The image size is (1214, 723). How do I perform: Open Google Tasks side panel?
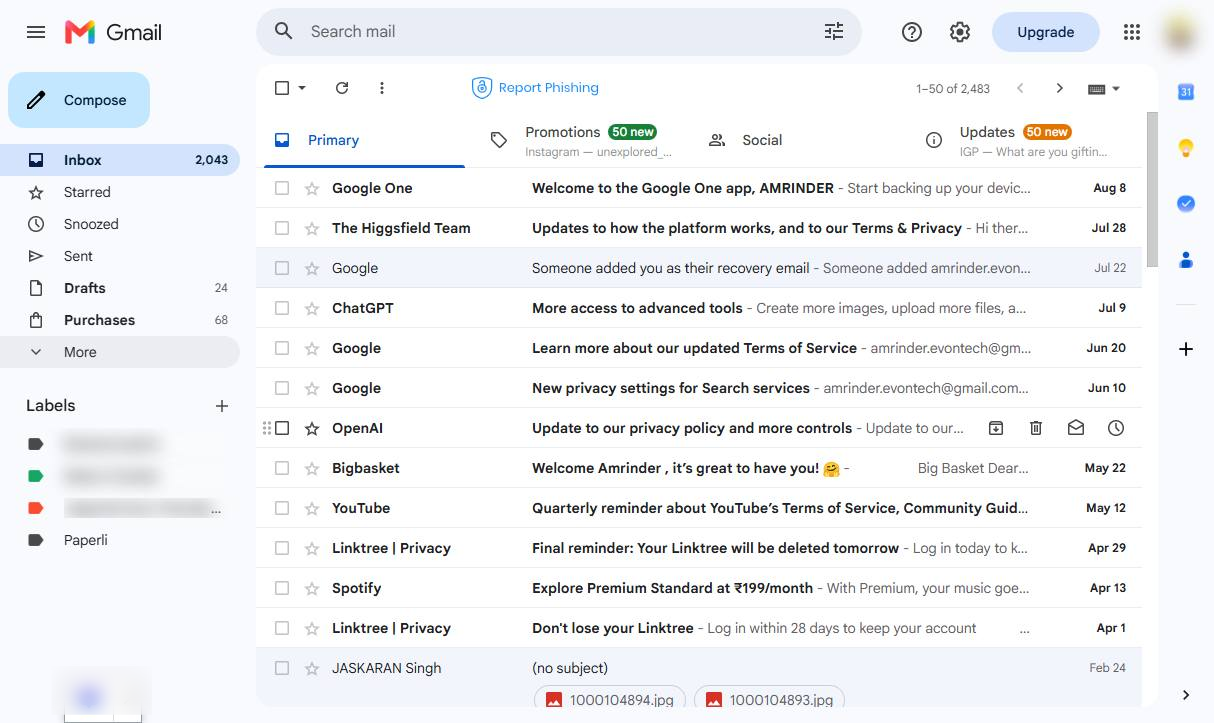click(1186, 204)
